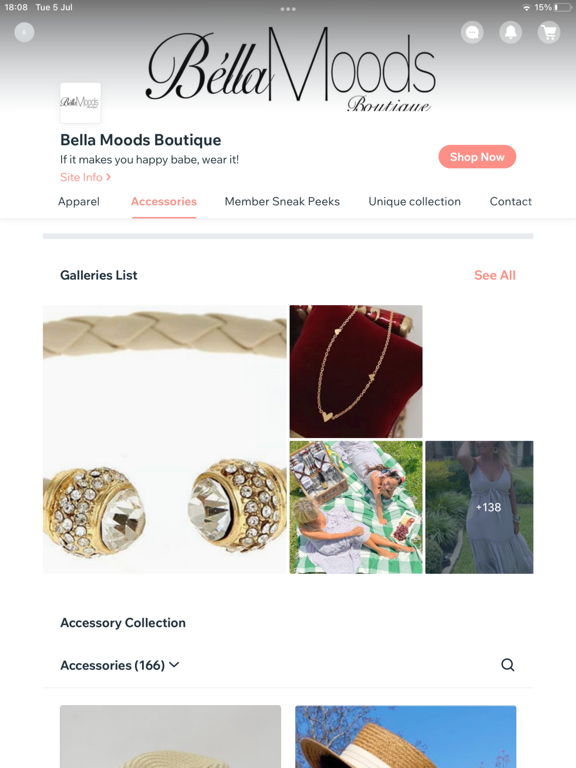Click the Shop Now button
The image size is (576, 768).
tap(477, 157)
